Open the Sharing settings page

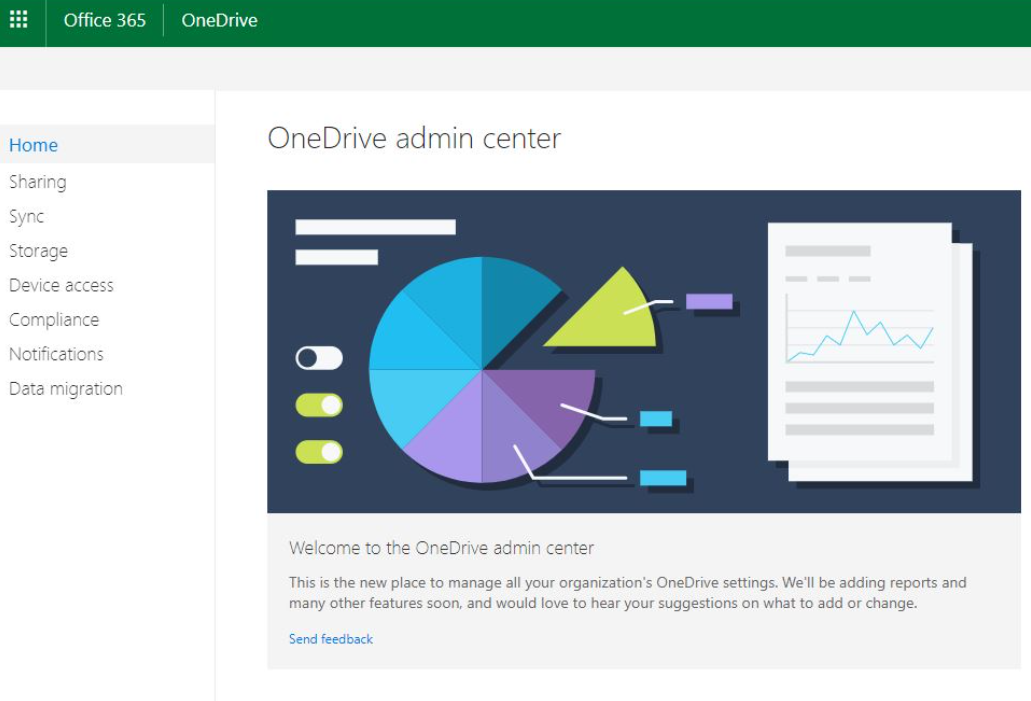(37, 181)
